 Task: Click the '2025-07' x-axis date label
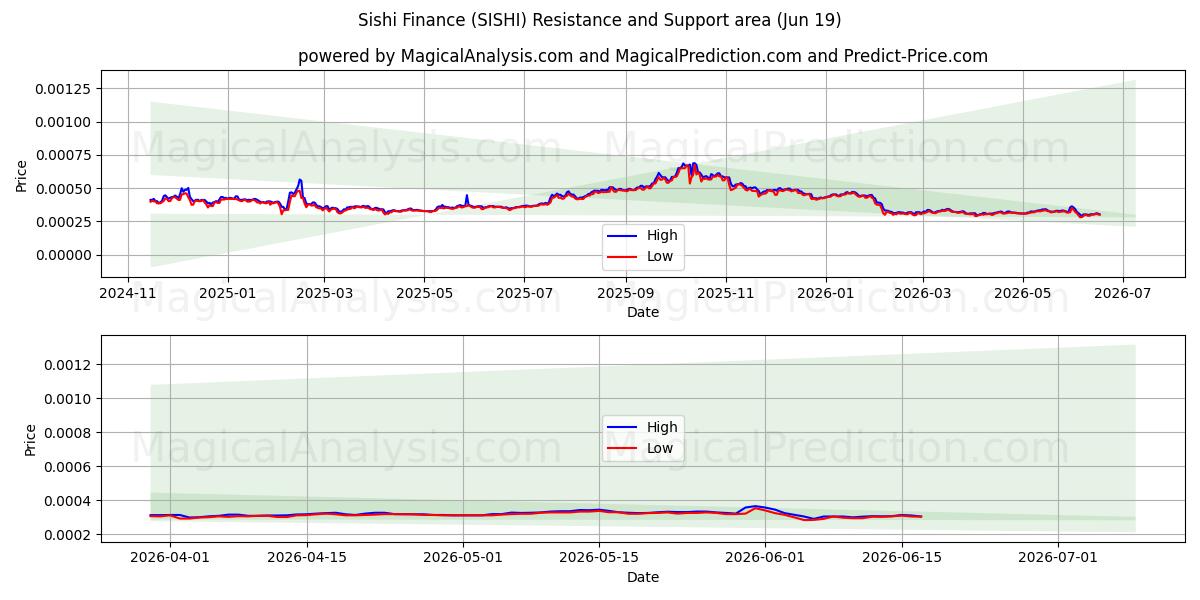524,294
